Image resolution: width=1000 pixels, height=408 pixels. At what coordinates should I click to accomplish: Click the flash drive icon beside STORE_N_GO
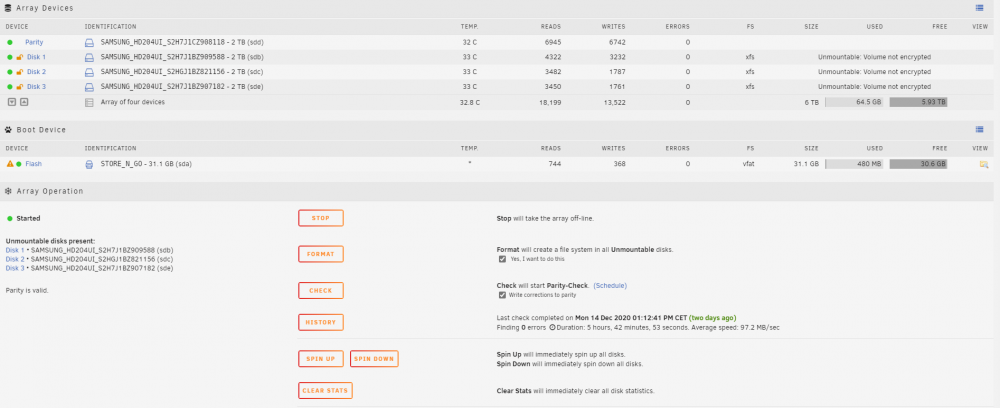89,164
